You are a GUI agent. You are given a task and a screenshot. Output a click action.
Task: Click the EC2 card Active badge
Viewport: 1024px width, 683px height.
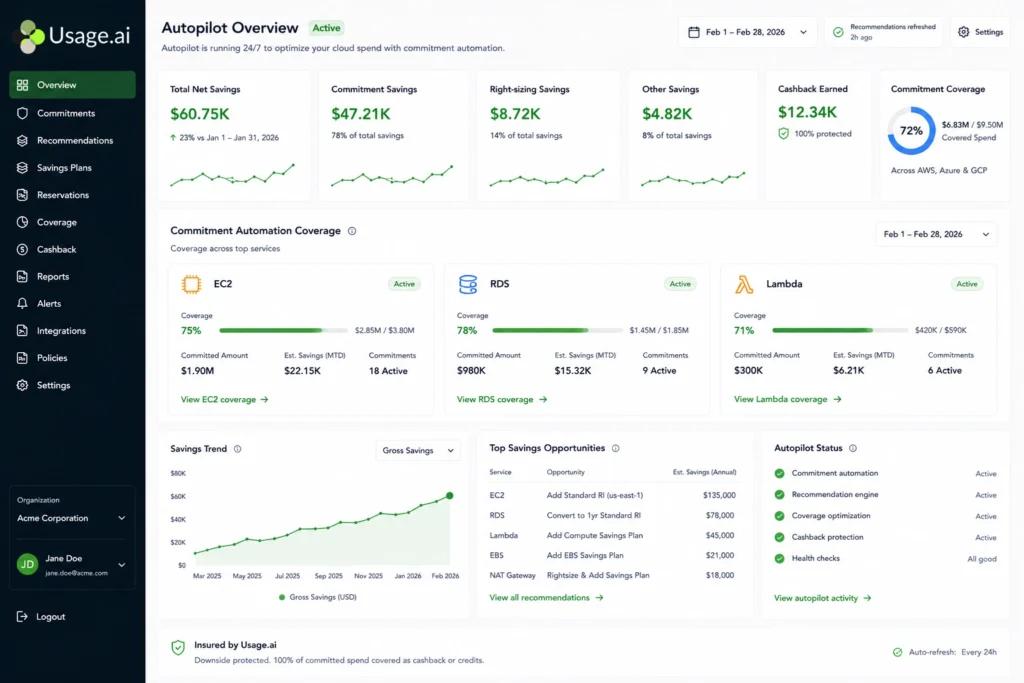[404, 284]
